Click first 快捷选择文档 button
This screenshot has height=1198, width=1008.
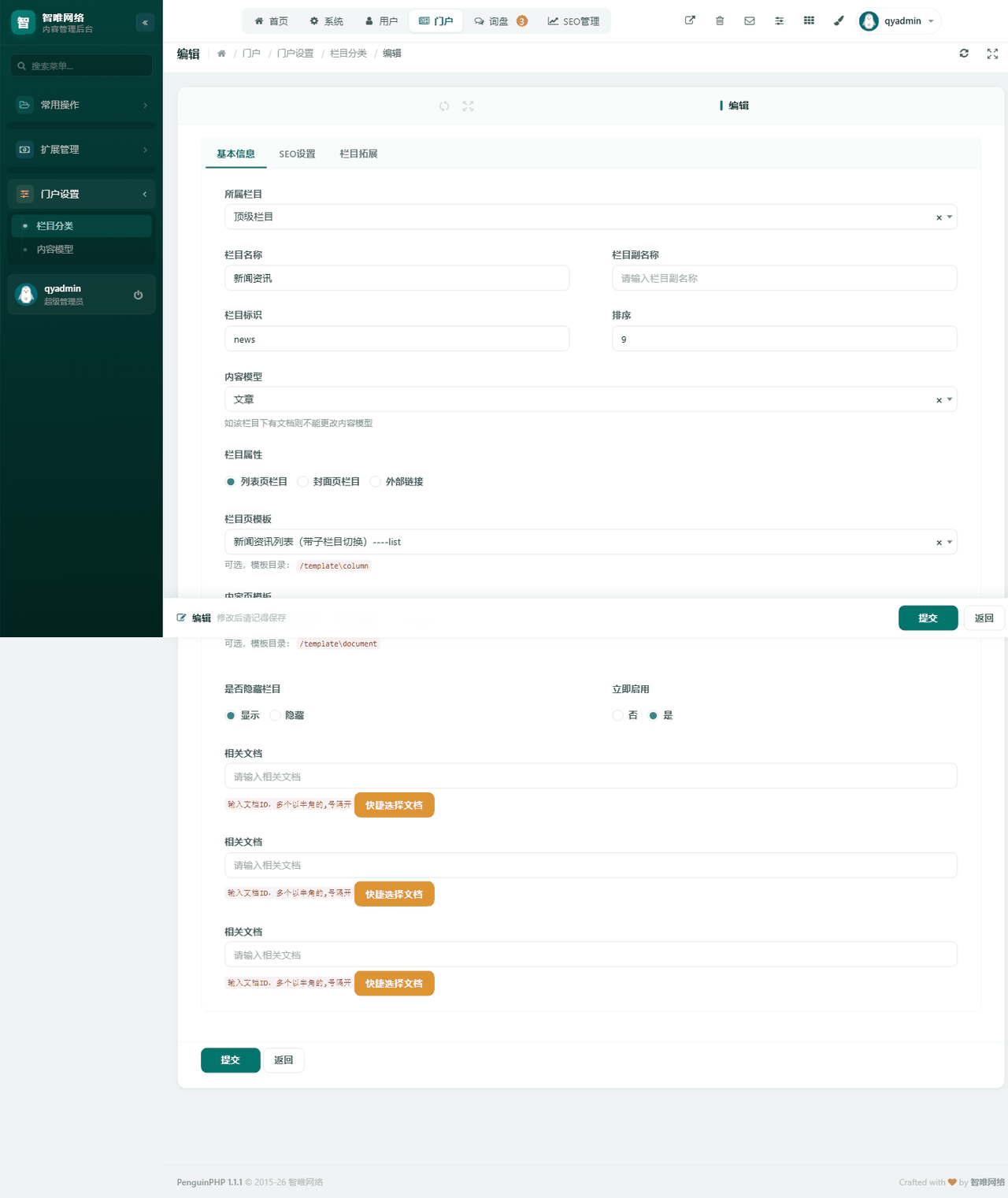point(394,805)
